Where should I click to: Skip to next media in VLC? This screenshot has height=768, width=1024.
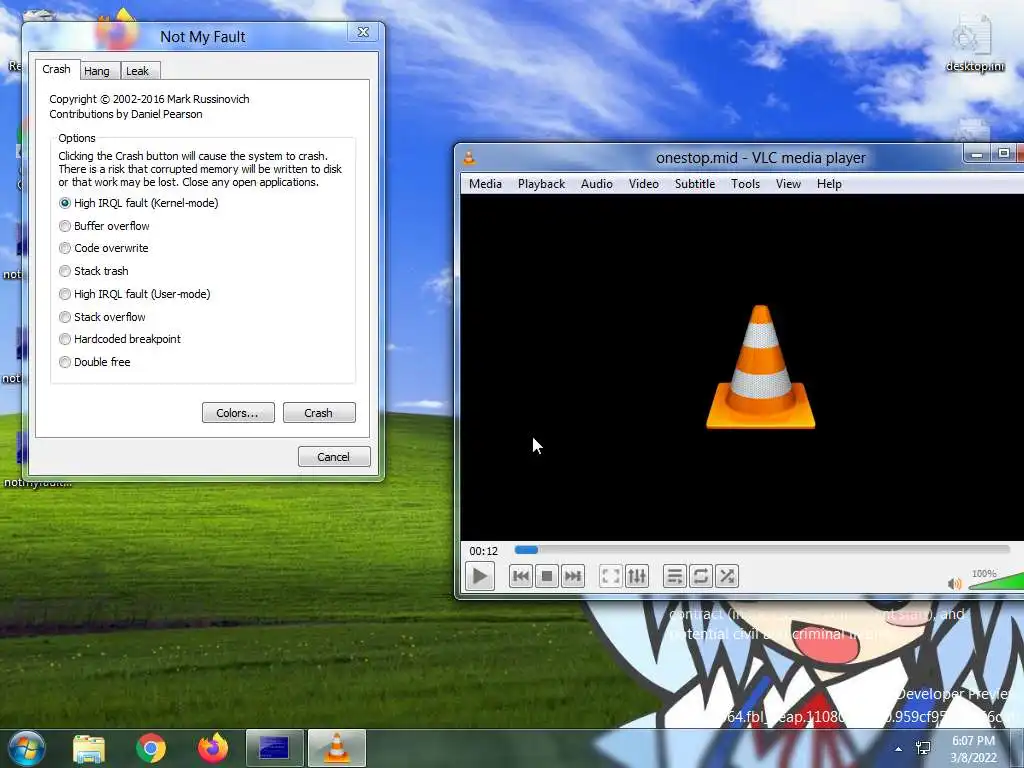(573, 576)
